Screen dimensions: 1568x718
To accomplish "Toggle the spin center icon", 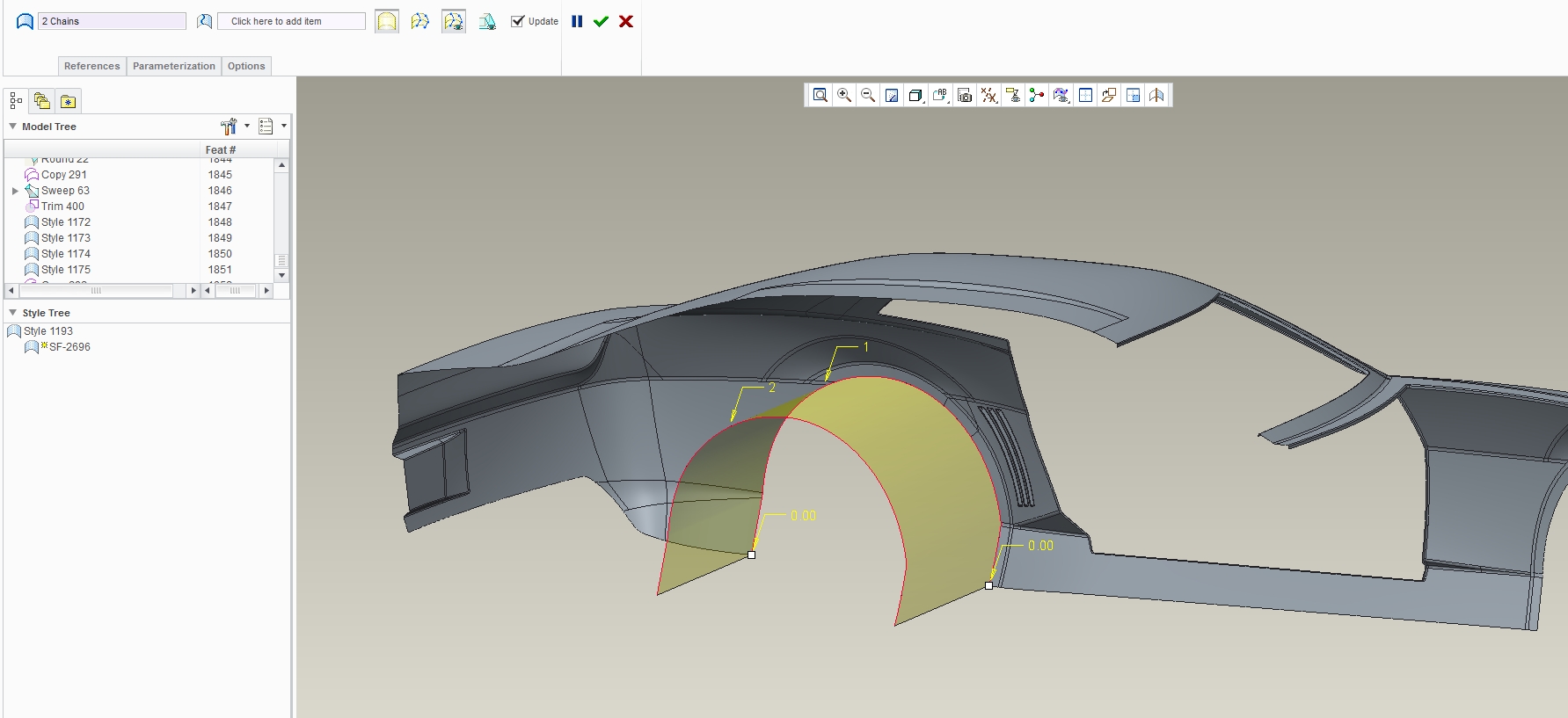I will [x=1037, y=95].
